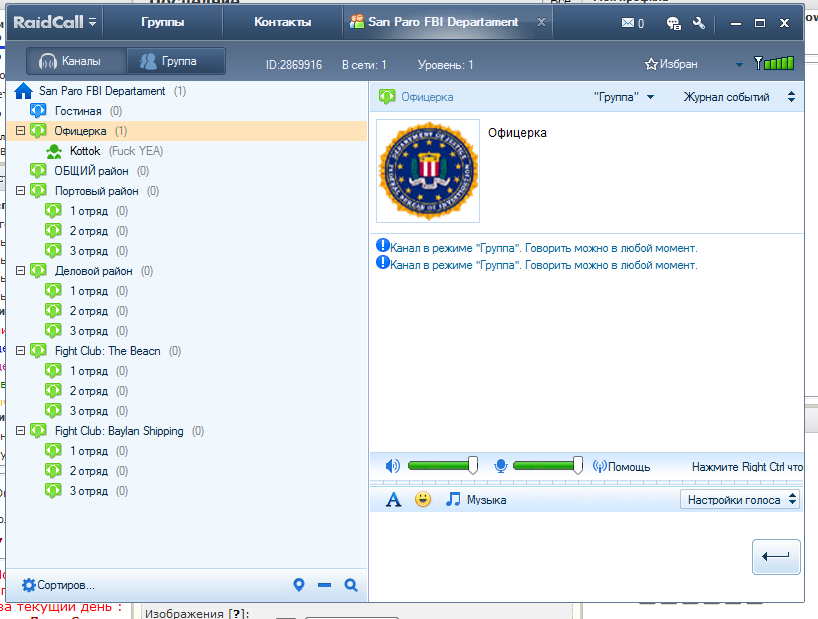818x619 pixels.
Task: Open the "Группа" channel mode dropdown
Action: click(624, 97)
